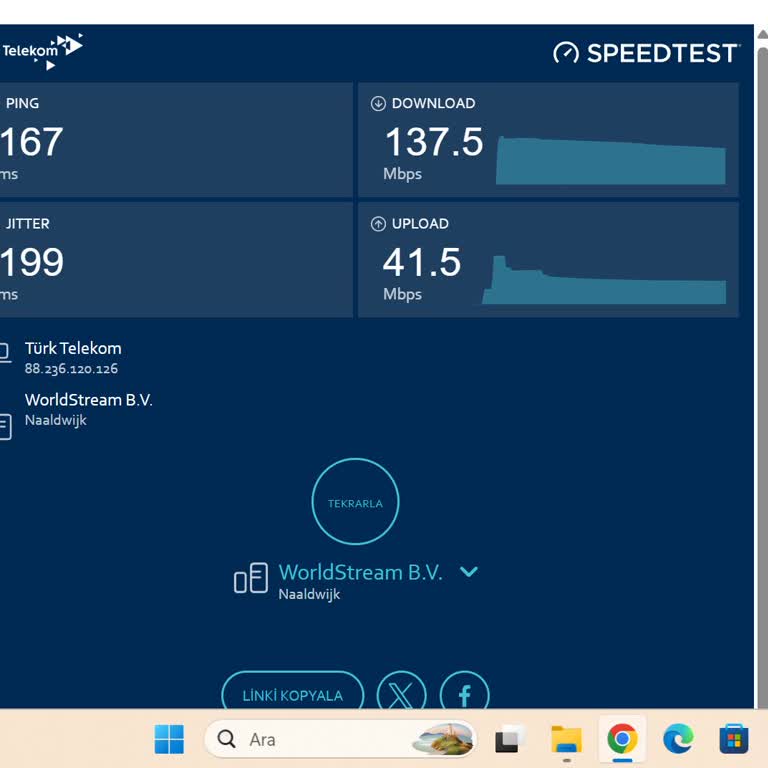Click the PING label
This screenshot has height=768, width=768.
point(22,103)
